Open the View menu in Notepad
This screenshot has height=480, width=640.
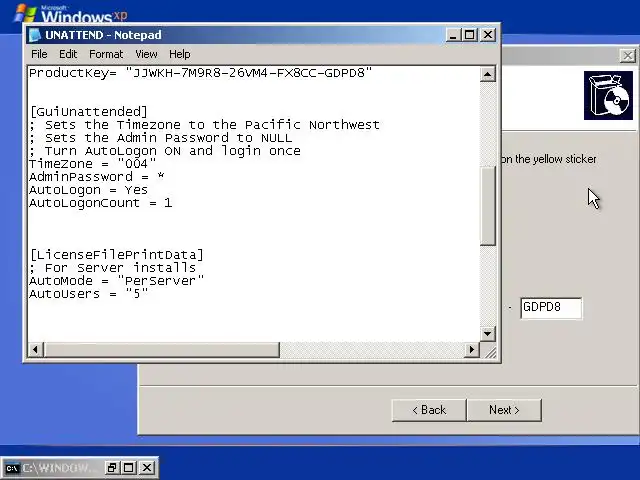point(146,54)
